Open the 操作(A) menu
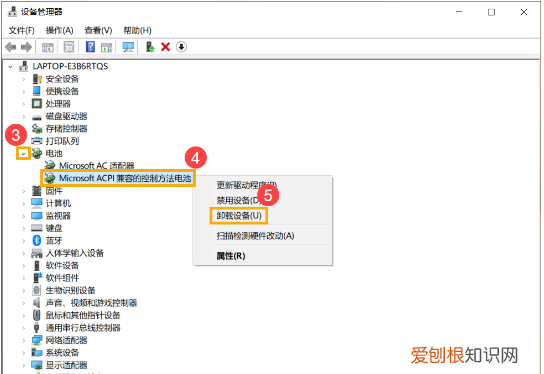 59,31
